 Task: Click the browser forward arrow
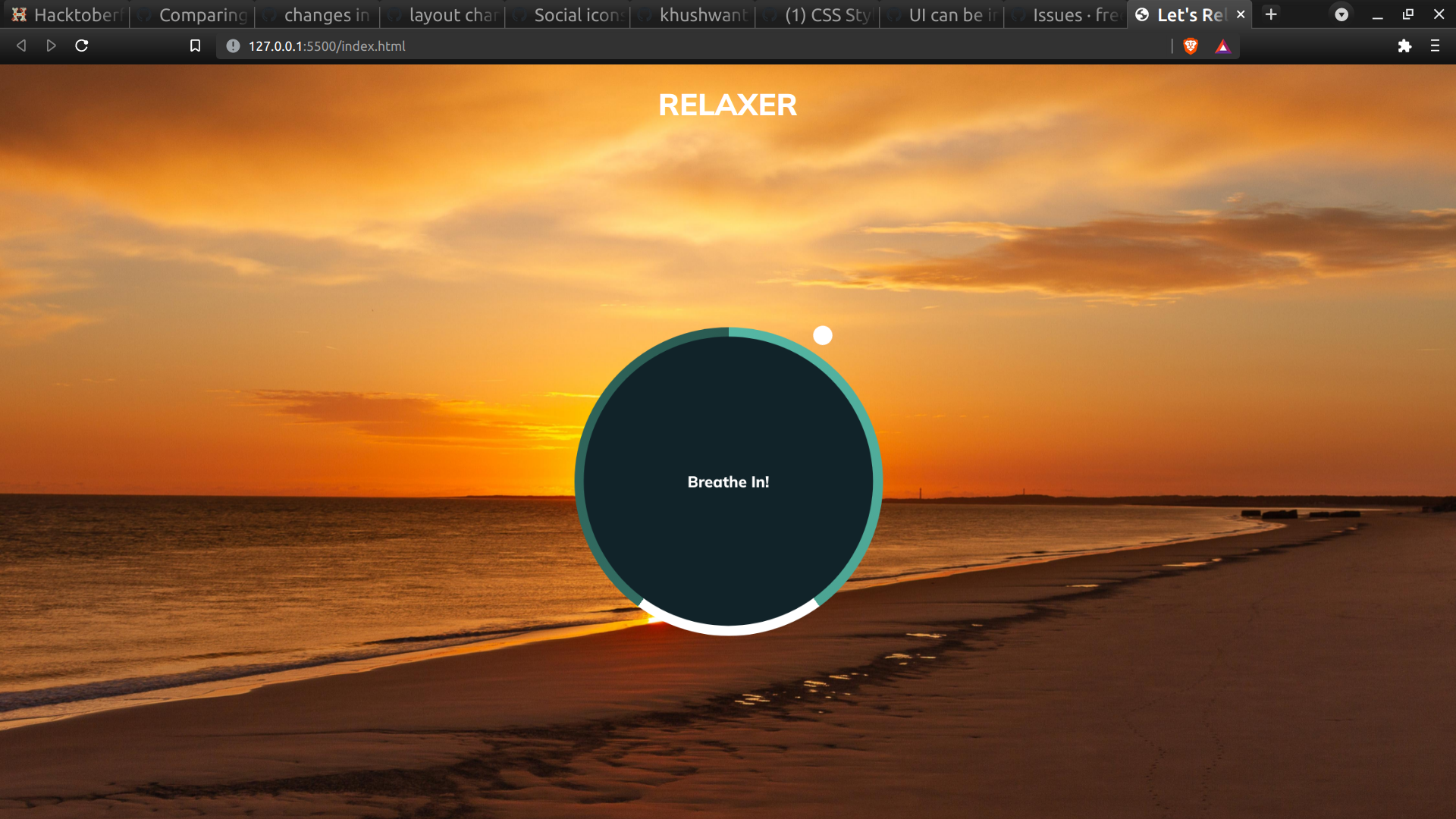[x=51, y=46]
